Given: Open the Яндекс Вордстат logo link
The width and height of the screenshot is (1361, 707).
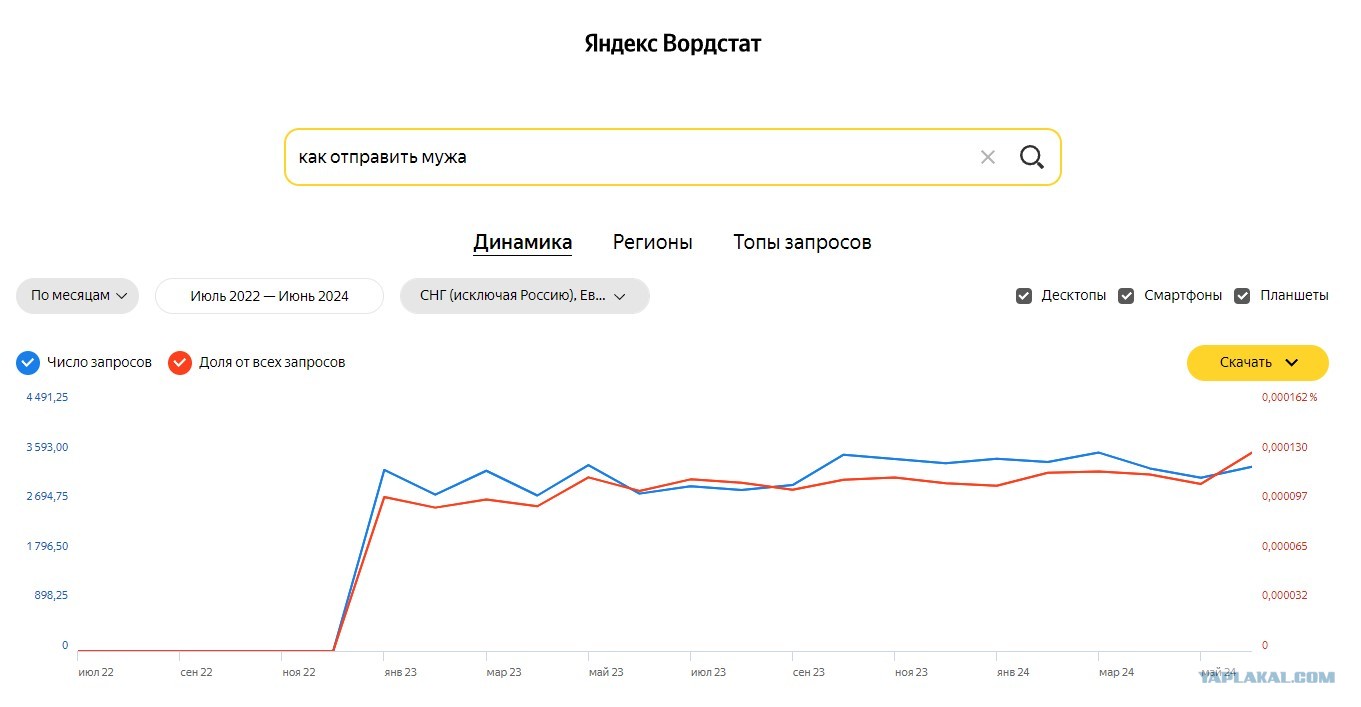Looking at the screenshot, I should [673, 44].
